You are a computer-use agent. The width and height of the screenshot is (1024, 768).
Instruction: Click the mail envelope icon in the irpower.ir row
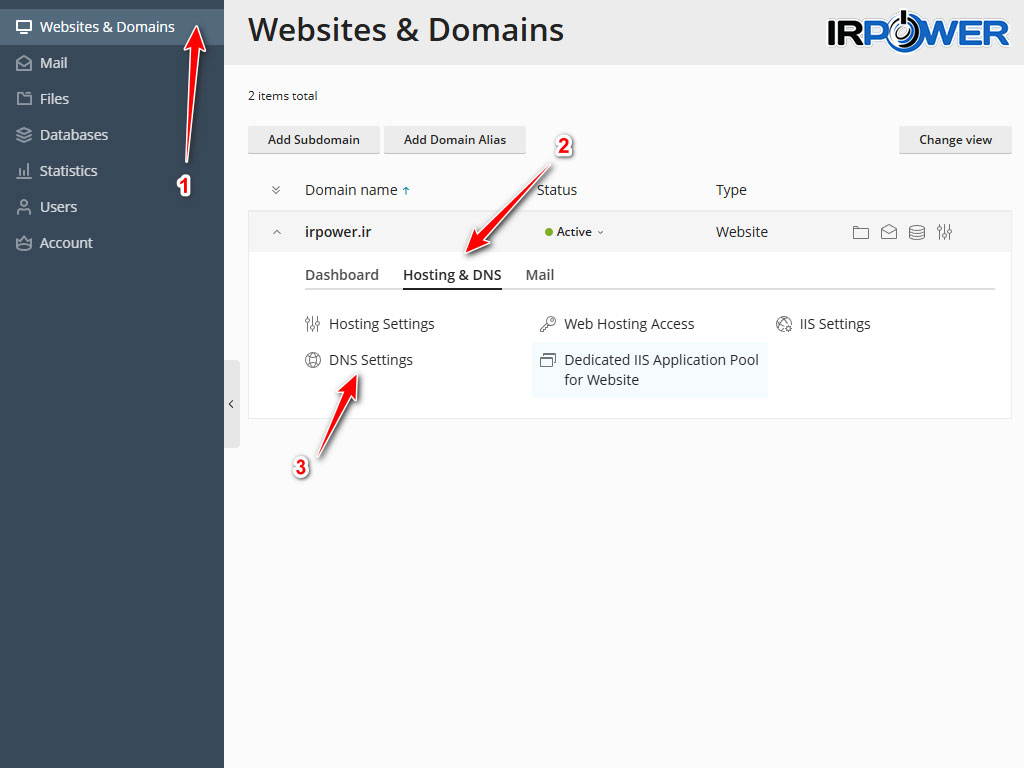pyautogui.click(x=889, y=231)
